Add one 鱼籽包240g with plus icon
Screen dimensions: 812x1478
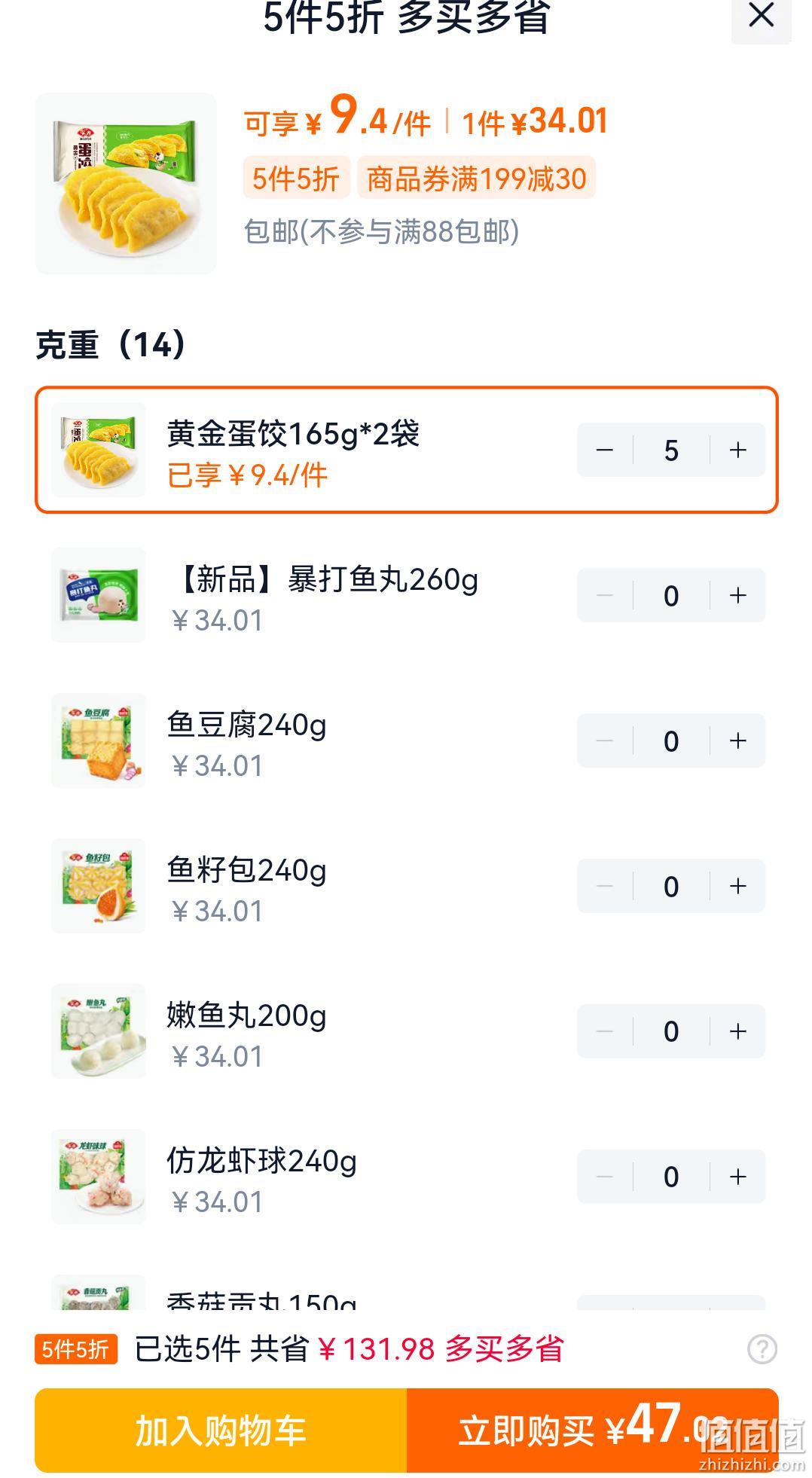click(737, 886)
